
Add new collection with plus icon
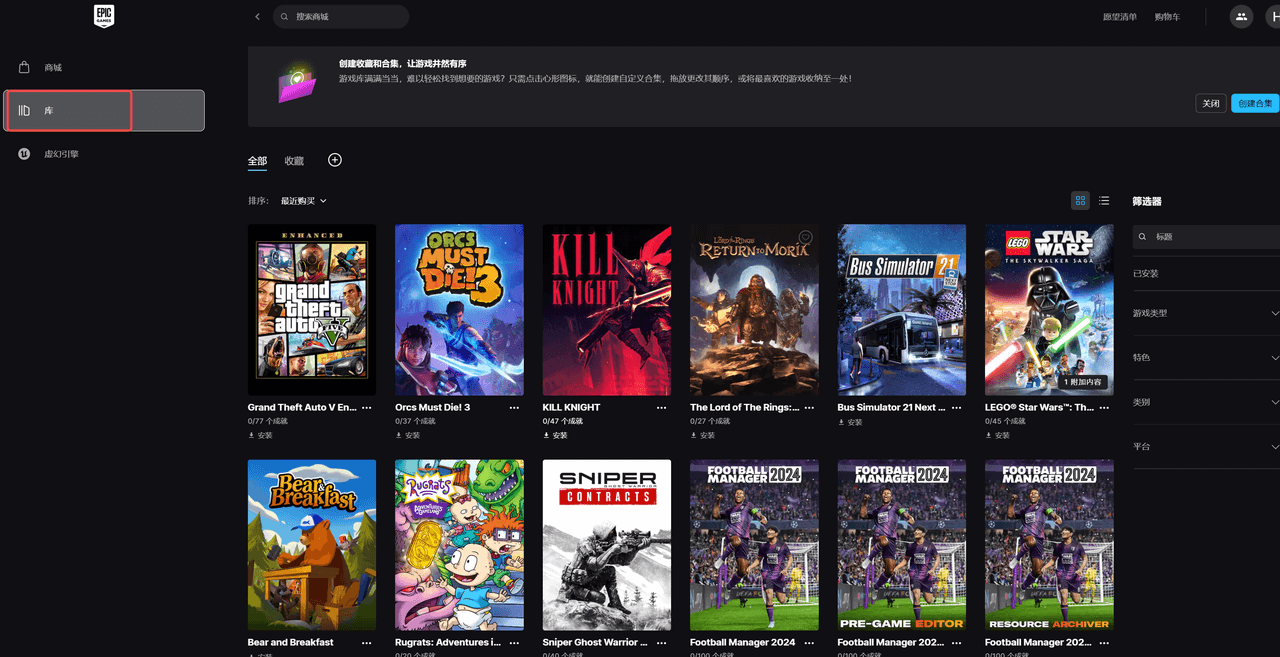tap(335, 160)
